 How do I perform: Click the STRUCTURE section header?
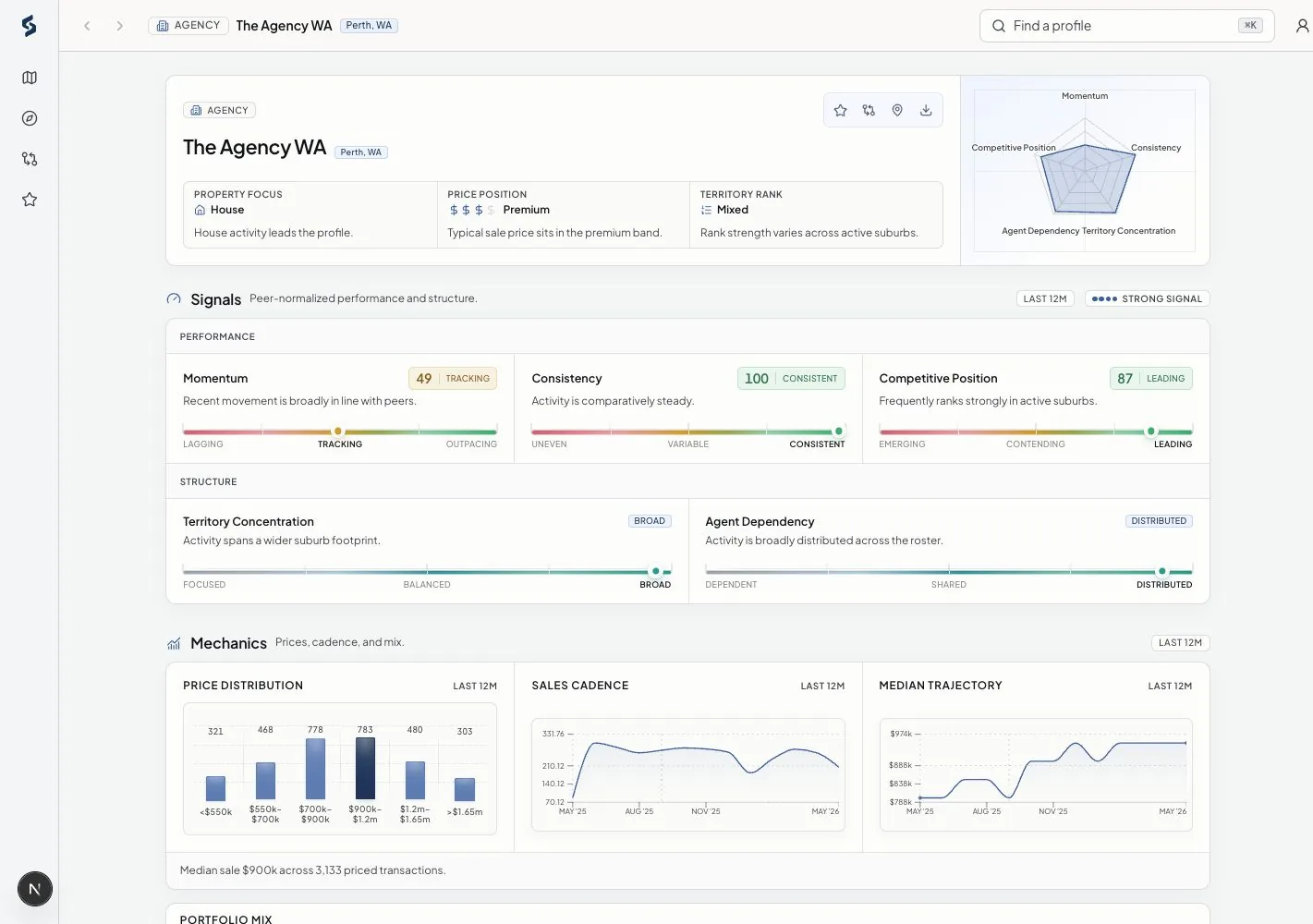pos(208,481)
